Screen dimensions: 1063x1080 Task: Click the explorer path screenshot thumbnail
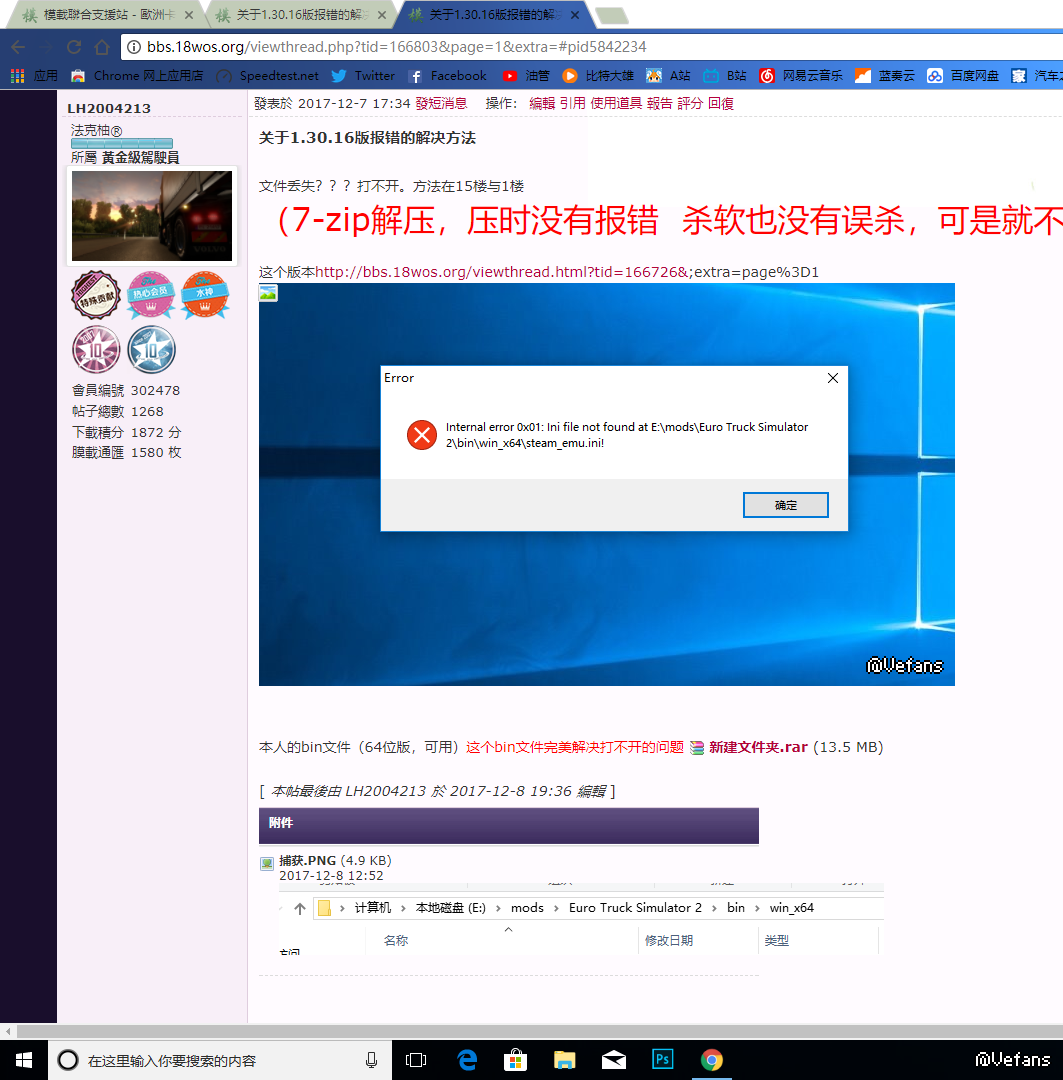point(581,918)
